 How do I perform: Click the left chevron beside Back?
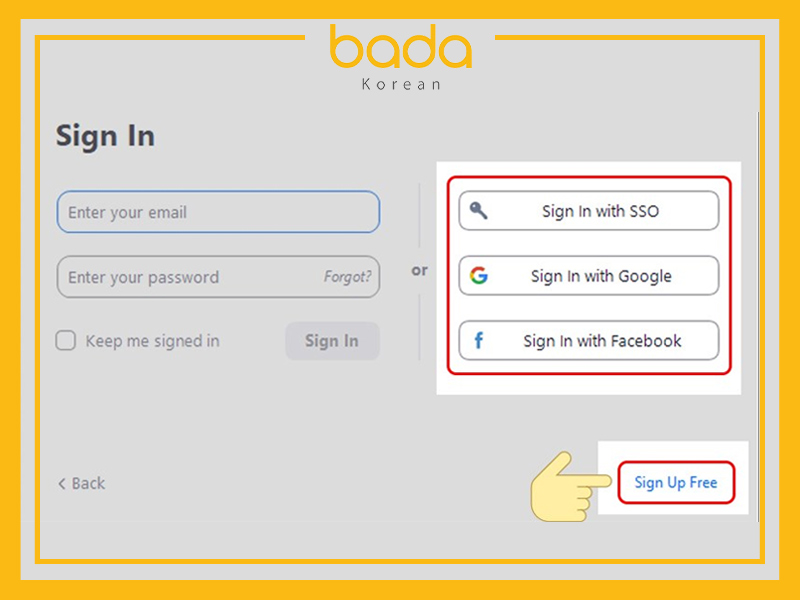pos(62,484)
